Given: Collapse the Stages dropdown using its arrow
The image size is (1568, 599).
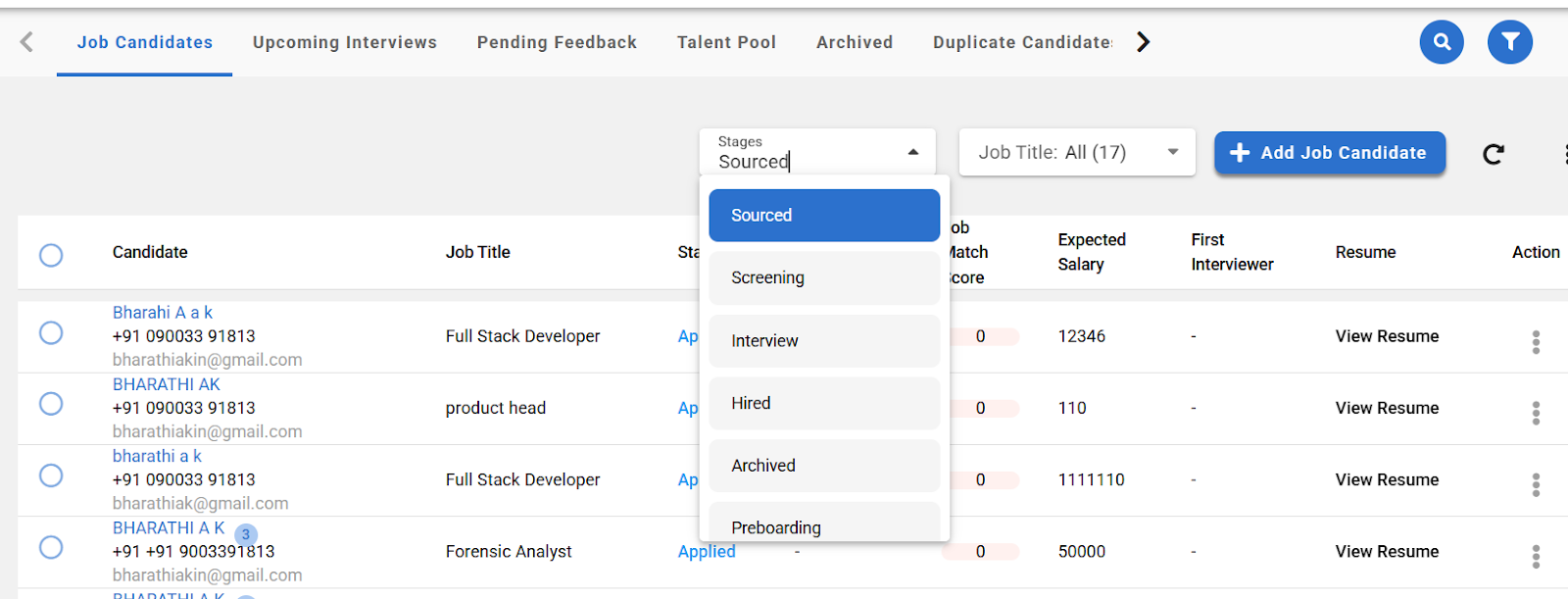Looking at the screenshot, I should (x=912, y=153).
